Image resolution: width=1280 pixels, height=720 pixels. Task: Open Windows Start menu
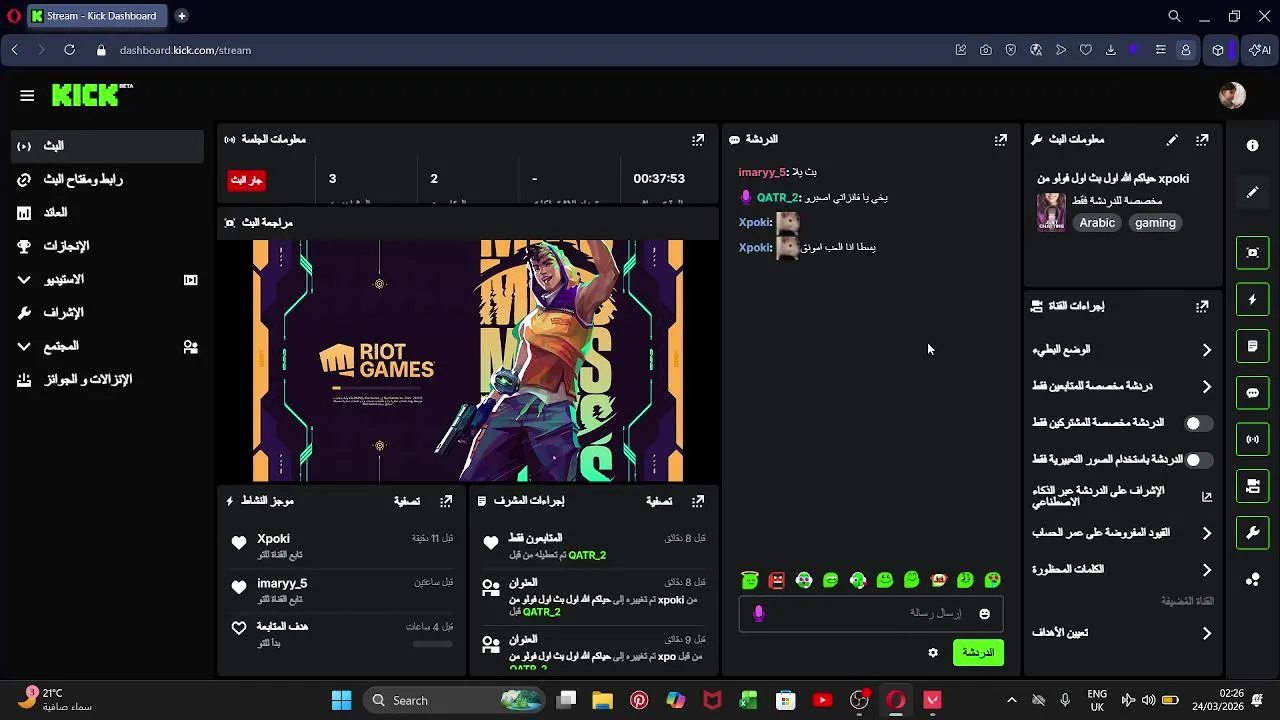341,700
